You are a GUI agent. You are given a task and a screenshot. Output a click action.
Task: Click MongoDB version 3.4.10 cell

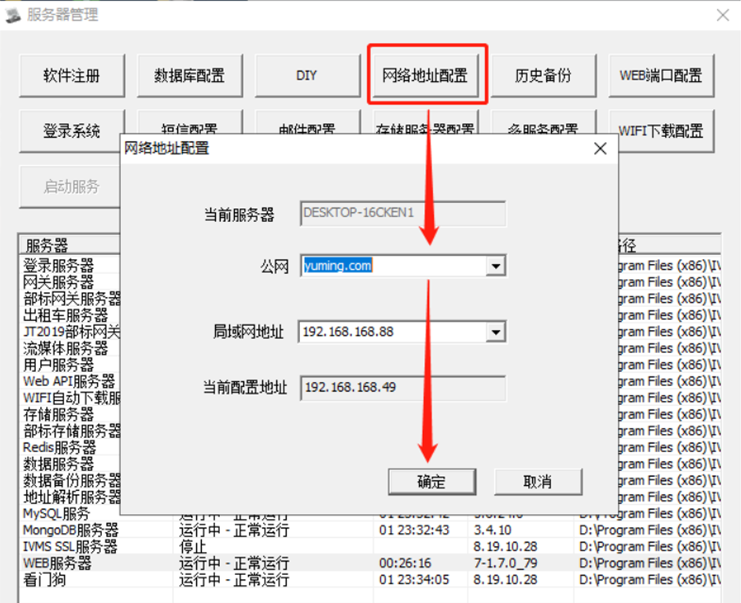(492, 530)
